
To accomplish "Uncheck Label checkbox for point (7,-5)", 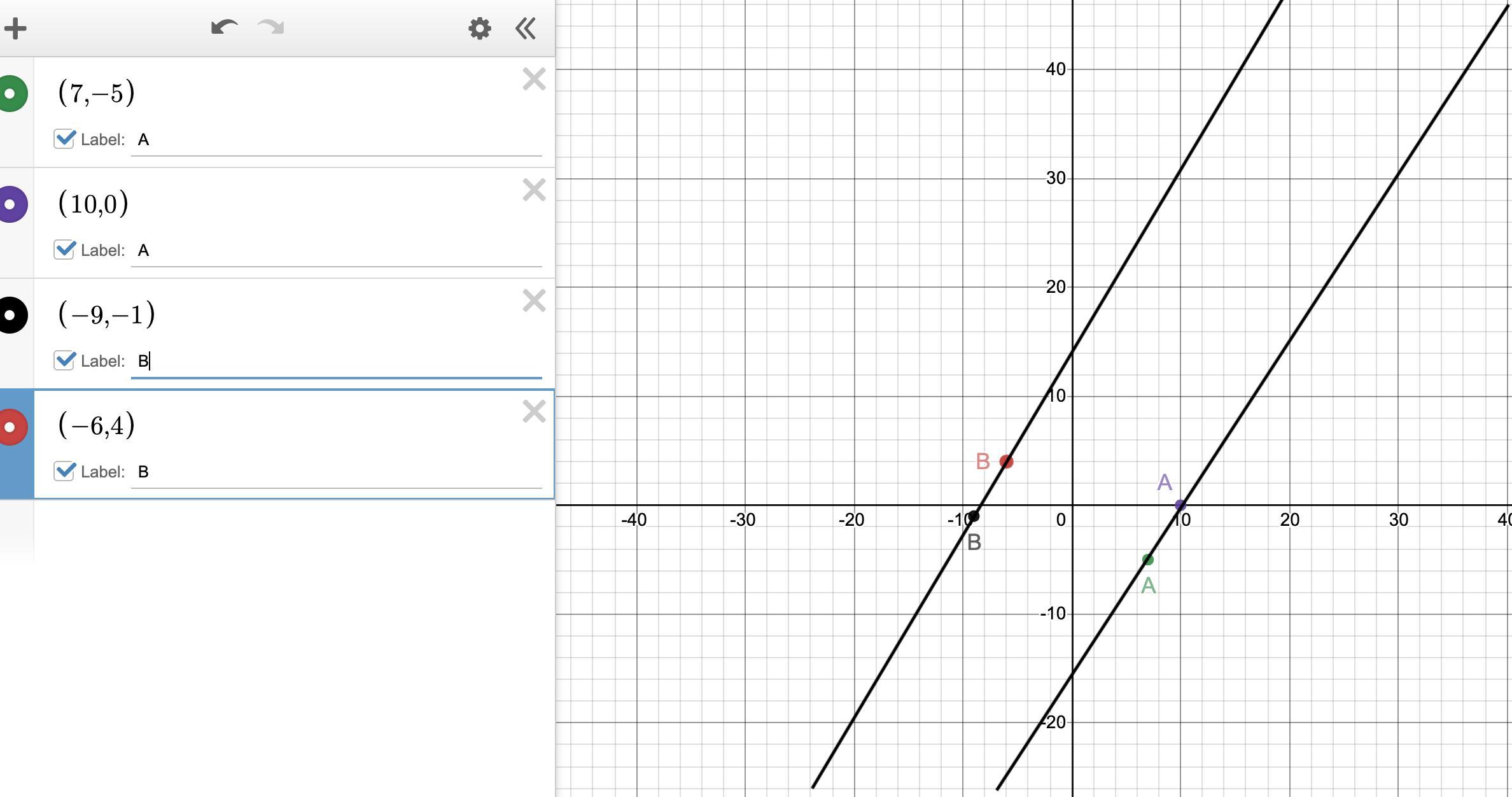I will click(64, 139).
